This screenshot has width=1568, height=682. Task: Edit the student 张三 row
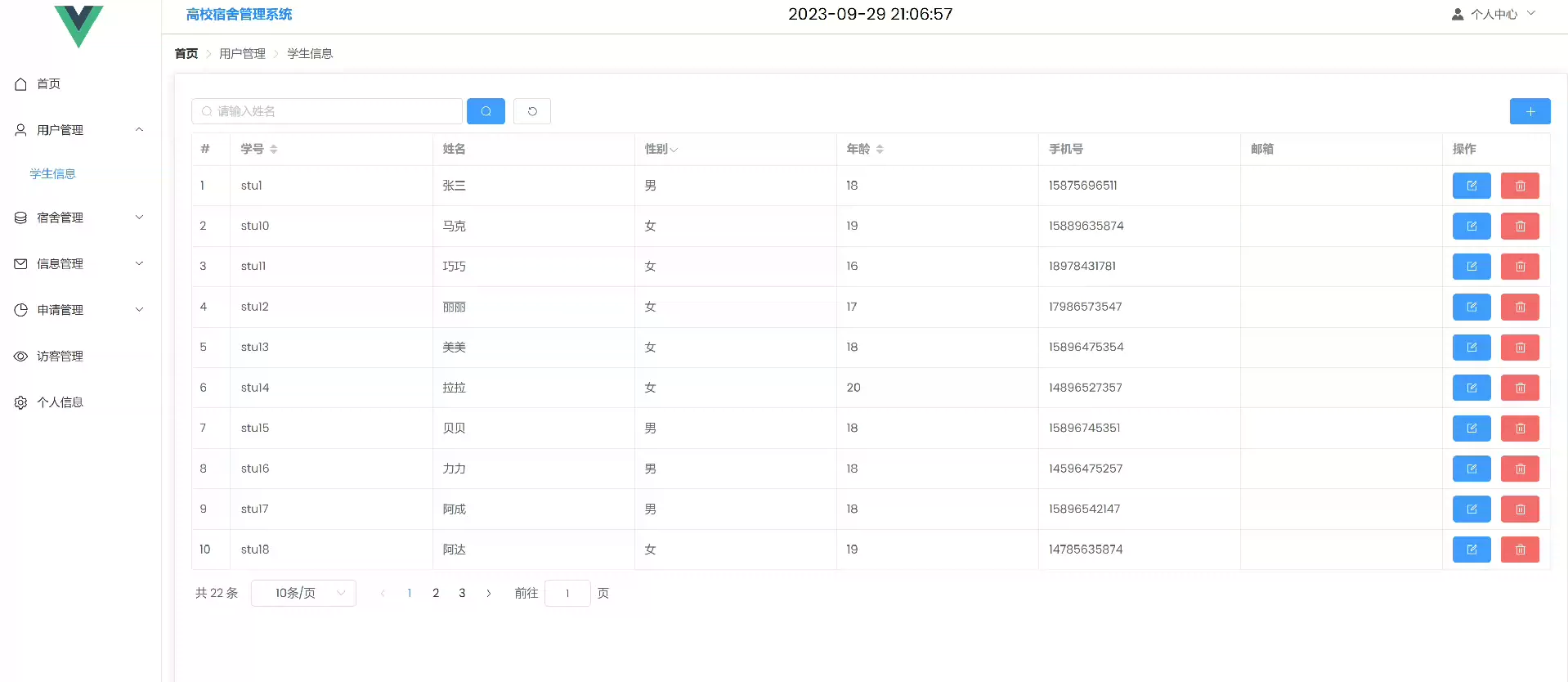click(x=1471, y=186)
